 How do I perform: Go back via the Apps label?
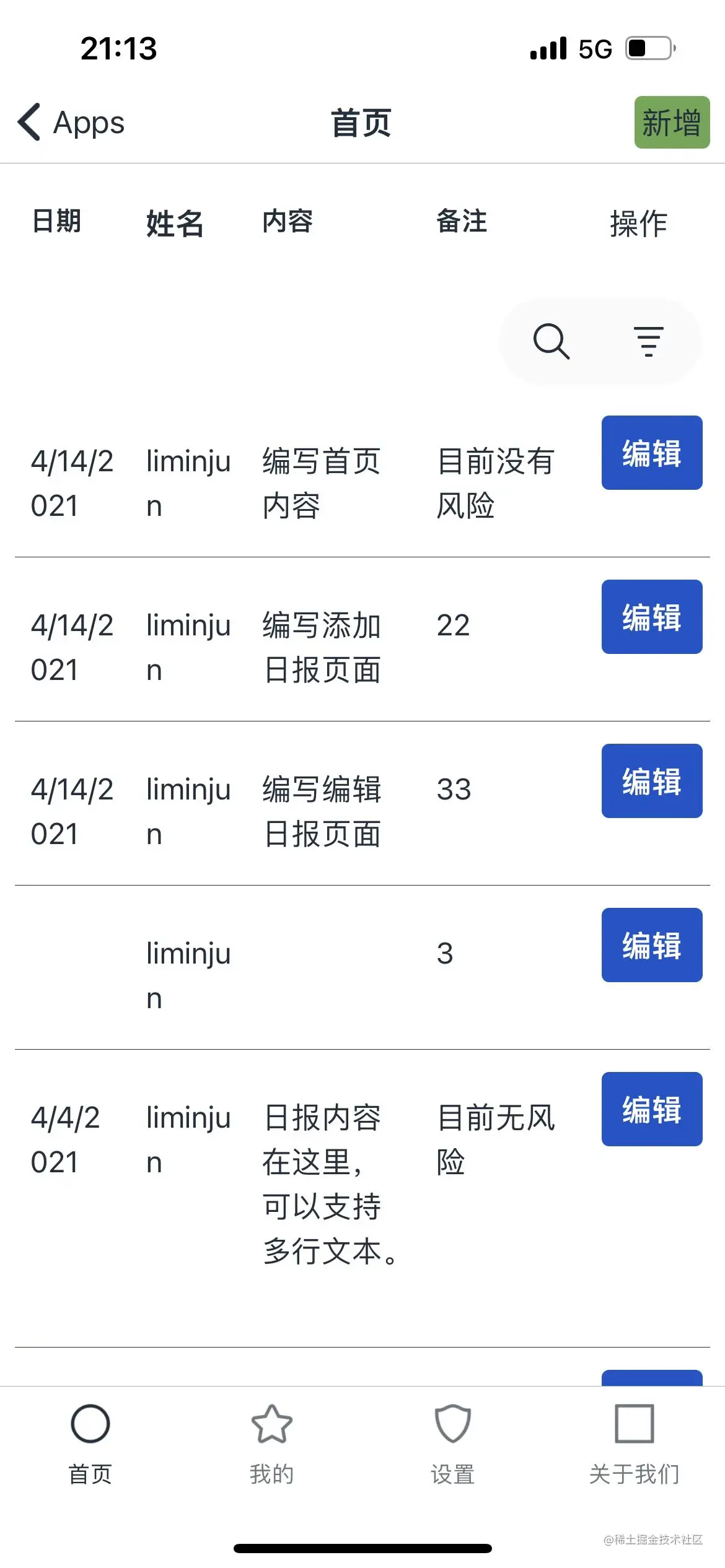tap(89, 123)
